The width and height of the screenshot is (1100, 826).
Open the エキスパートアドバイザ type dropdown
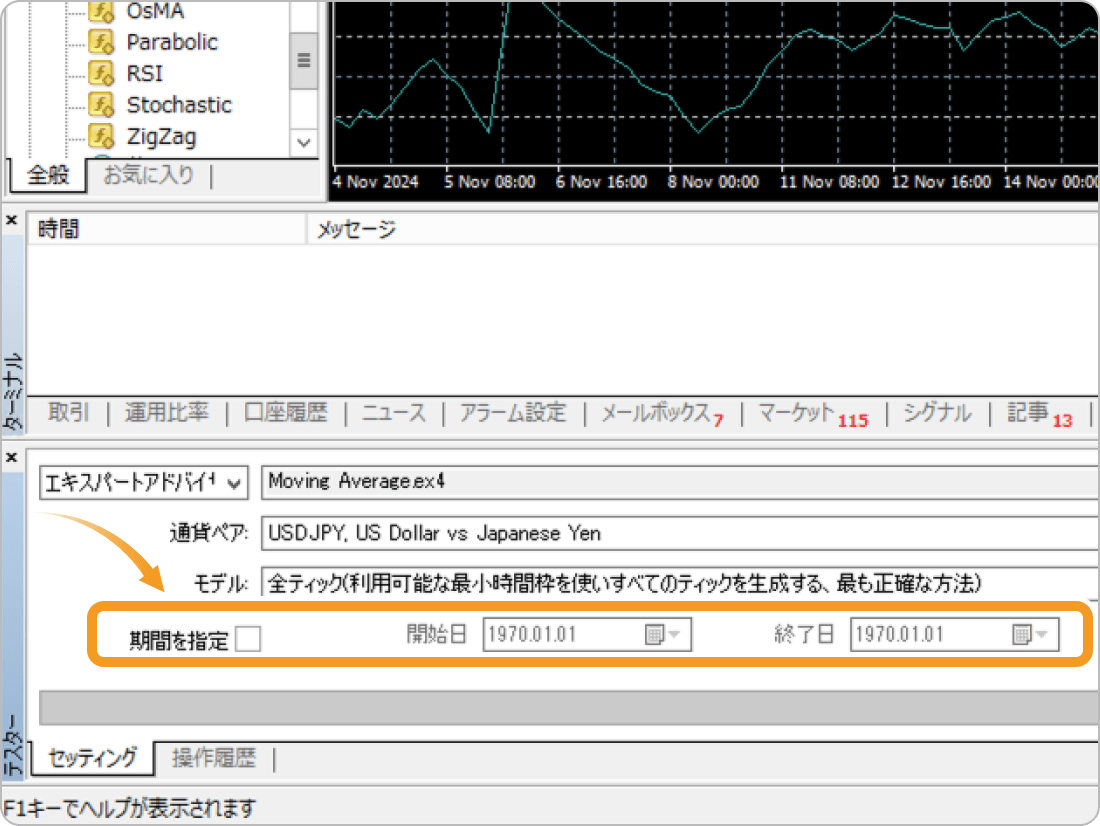[144, 483]
